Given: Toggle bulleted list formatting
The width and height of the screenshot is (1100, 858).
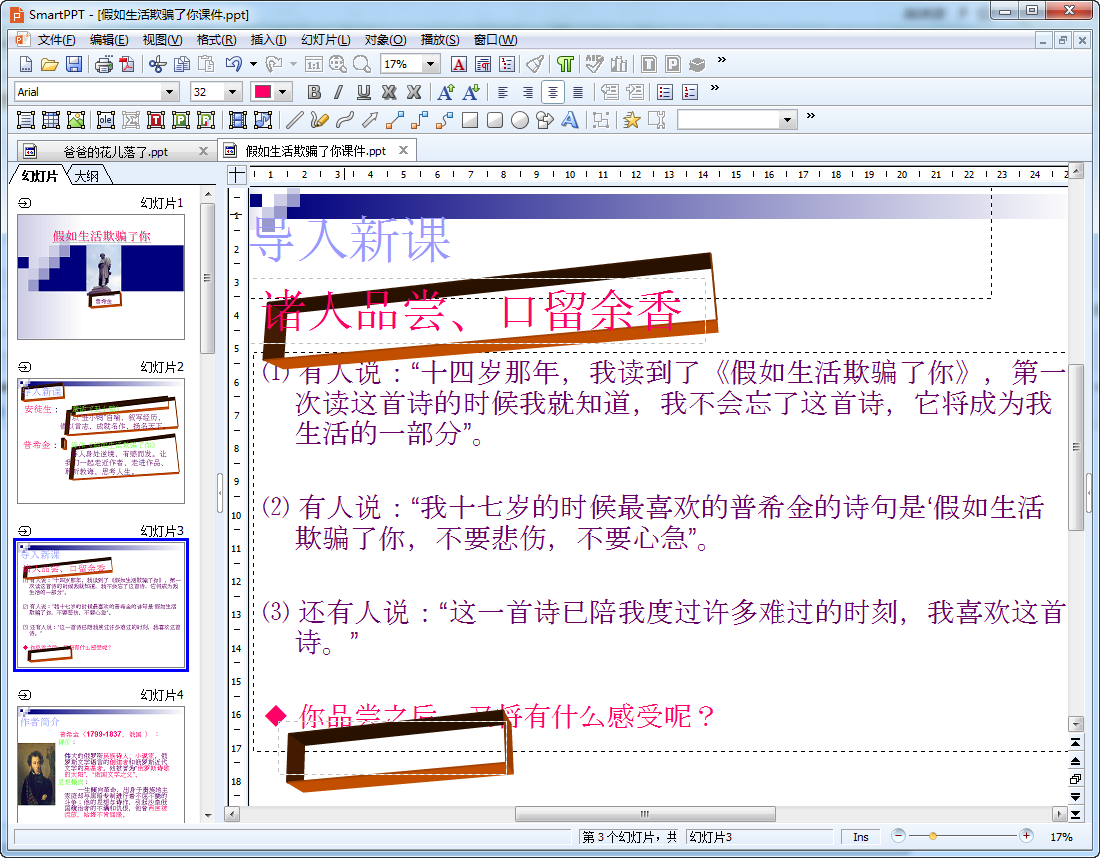Looking at the screenshot, I should (664, 92).
